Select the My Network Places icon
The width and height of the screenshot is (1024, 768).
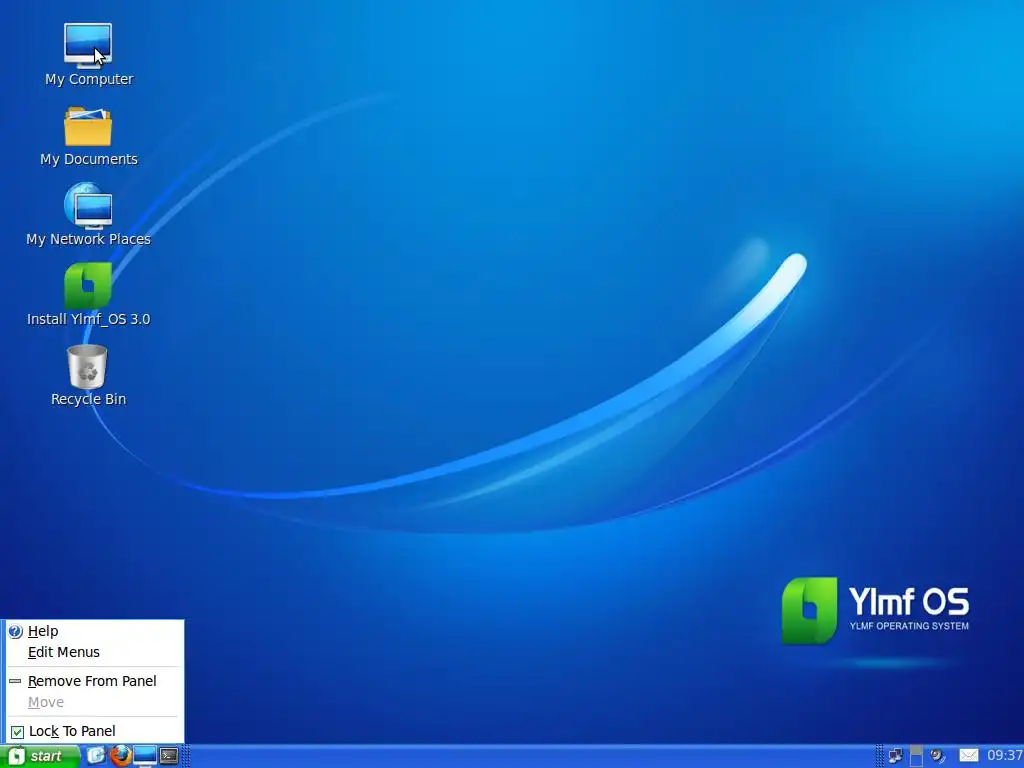coord(88,205)
